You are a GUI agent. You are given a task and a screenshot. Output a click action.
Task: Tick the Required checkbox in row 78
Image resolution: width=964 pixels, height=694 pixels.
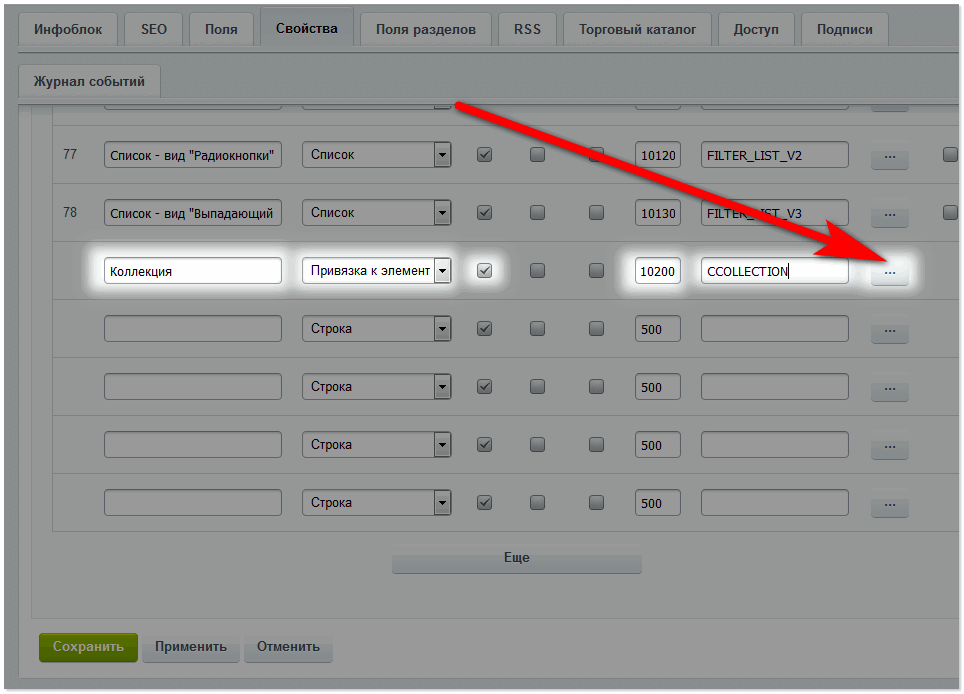(x=596, y=213)
